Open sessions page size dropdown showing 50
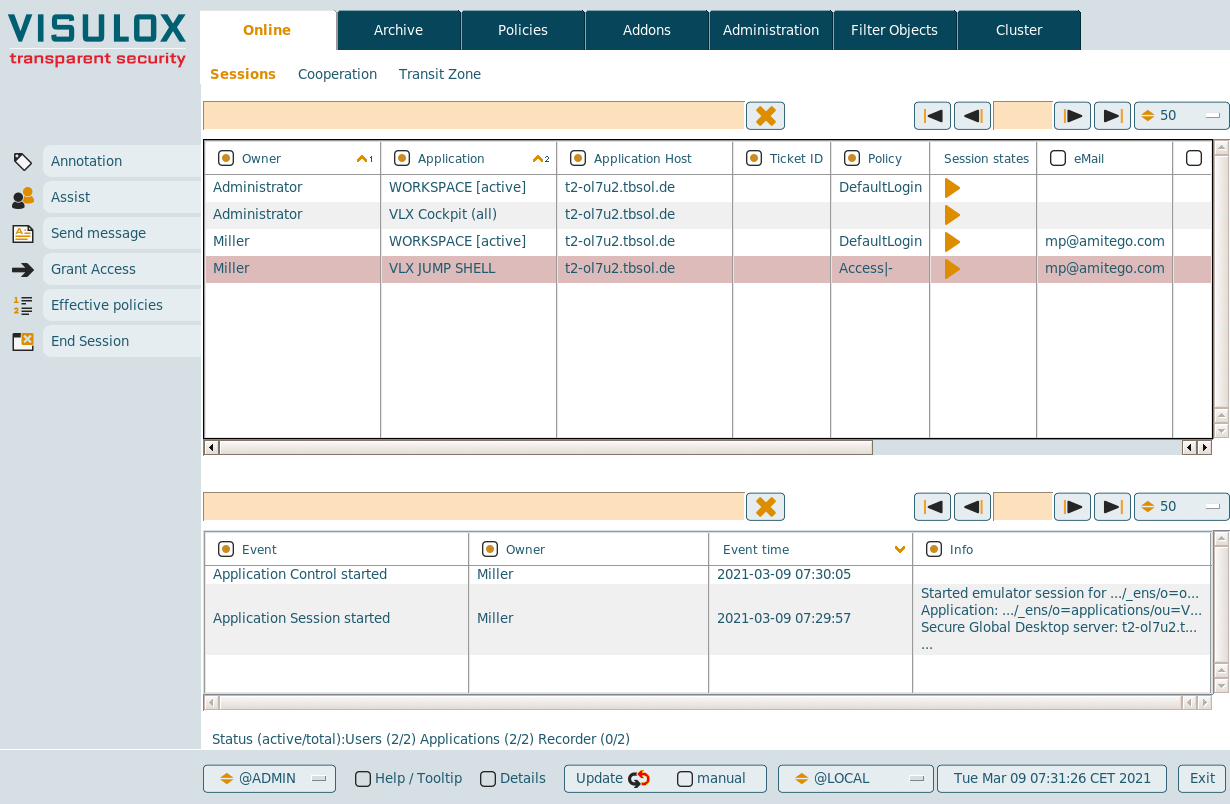Screen dimensions: 1230x804 [1181, 116]
